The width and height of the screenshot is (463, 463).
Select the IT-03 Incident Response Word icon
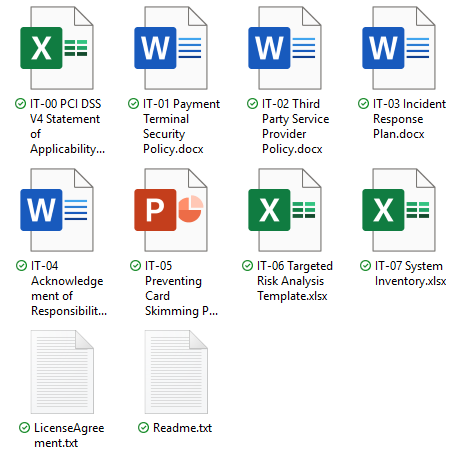point(399,48)
